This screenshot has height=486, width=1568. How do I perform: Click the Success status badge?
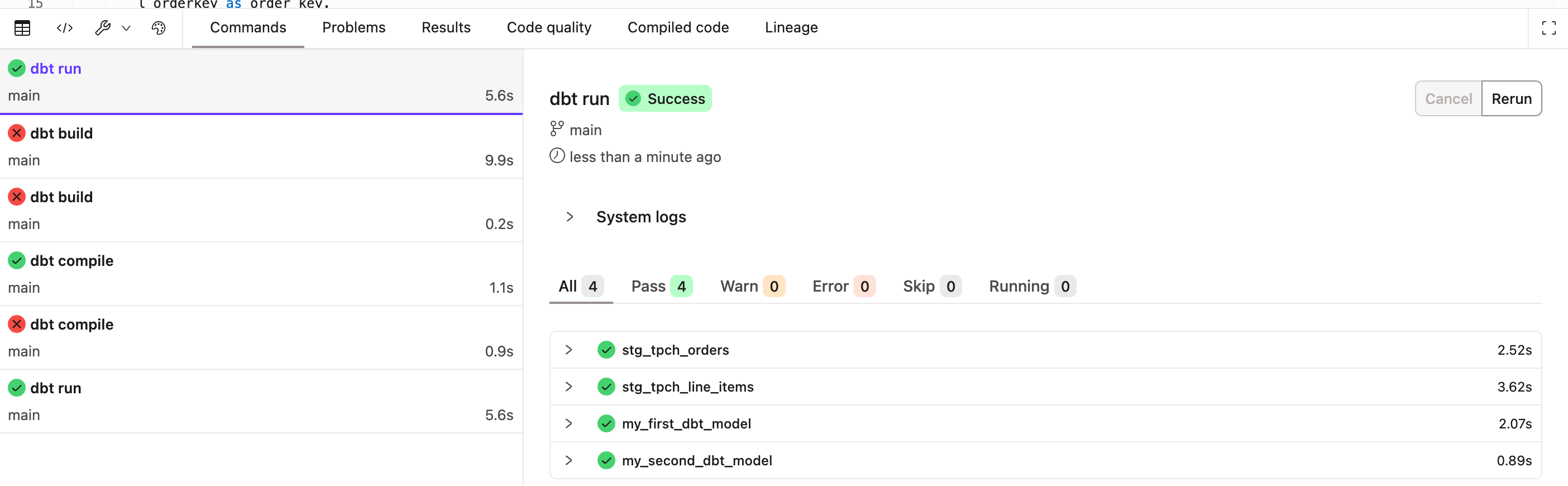[665, 99]
